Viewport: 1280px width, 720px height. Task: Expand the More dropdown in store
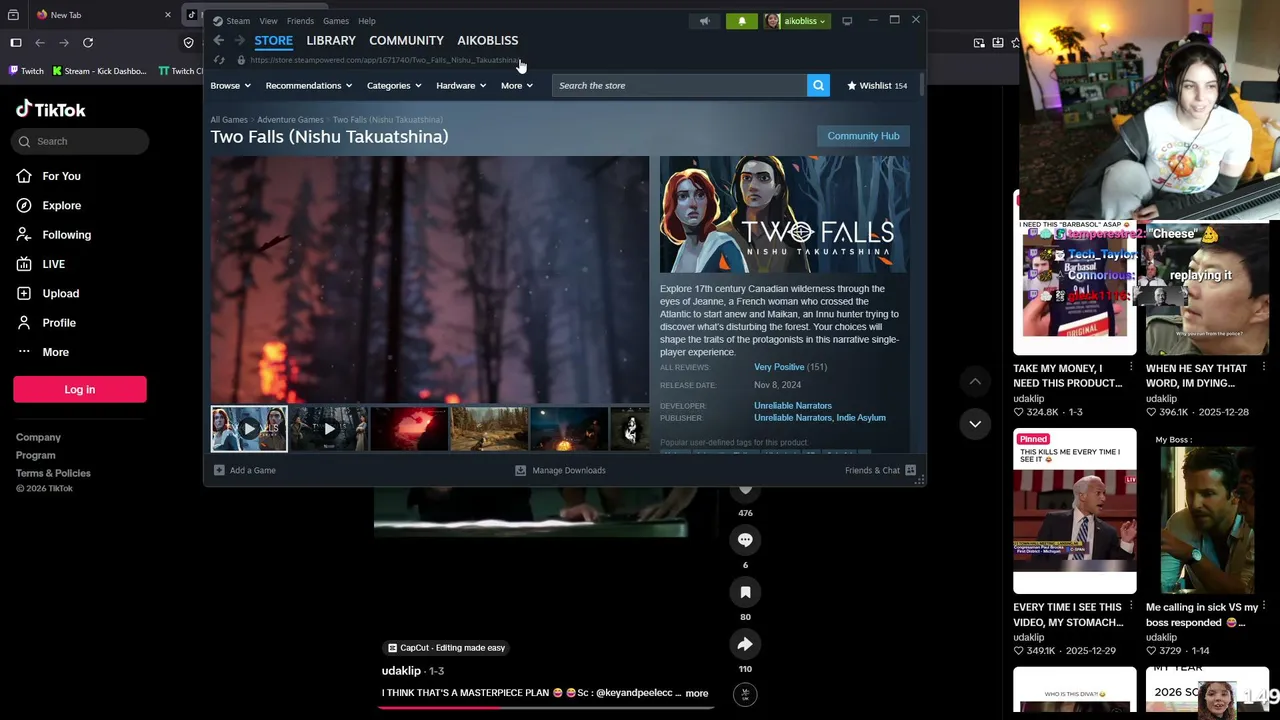click(517, 85)
